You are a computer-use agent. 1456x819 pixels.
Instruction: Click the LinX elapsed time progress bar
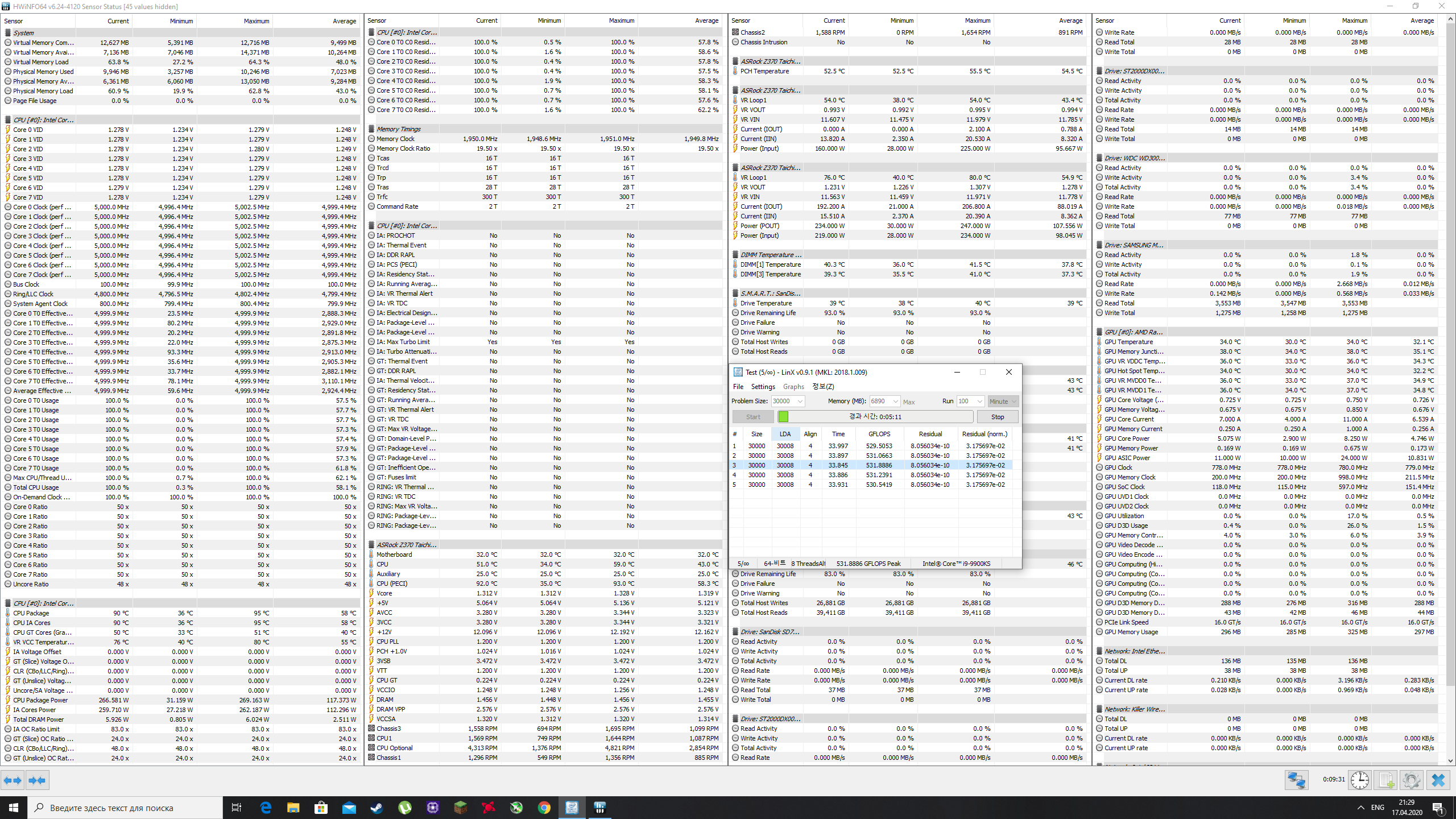click(x=875, y=417)
